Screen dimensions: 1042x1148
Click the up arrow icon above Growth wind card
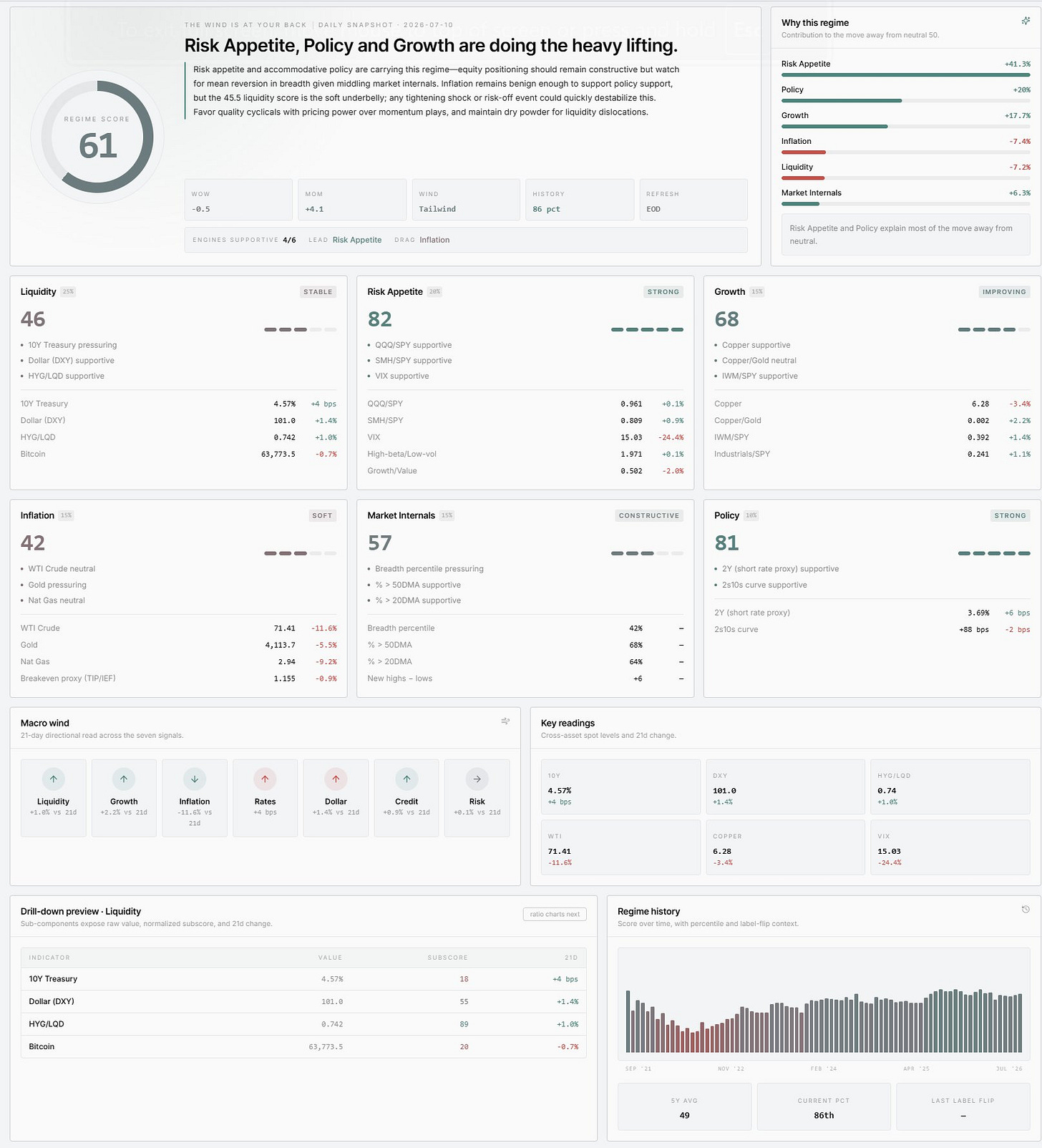click(x=124, y=779)
